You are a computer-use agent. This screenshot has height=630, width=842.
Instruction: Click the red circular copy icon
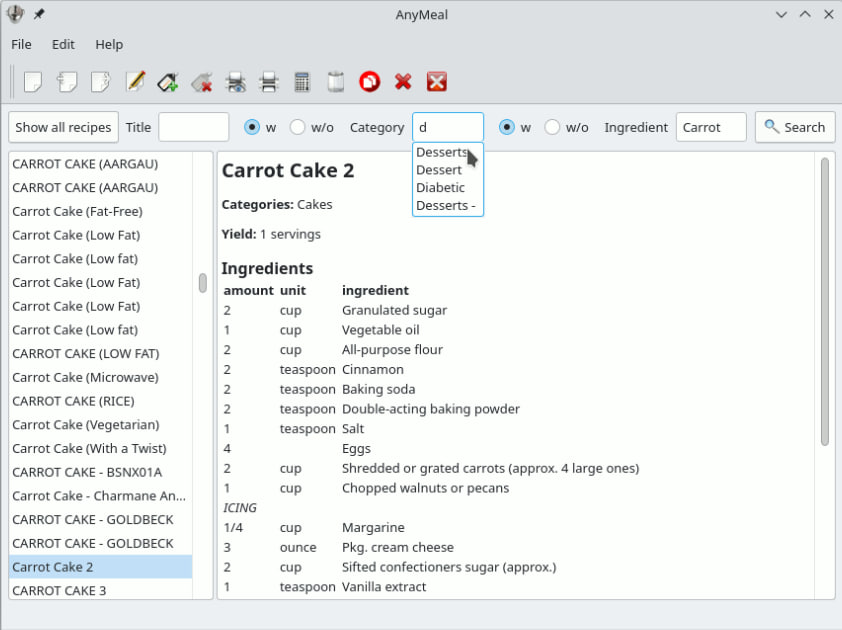tap(369, 82)
